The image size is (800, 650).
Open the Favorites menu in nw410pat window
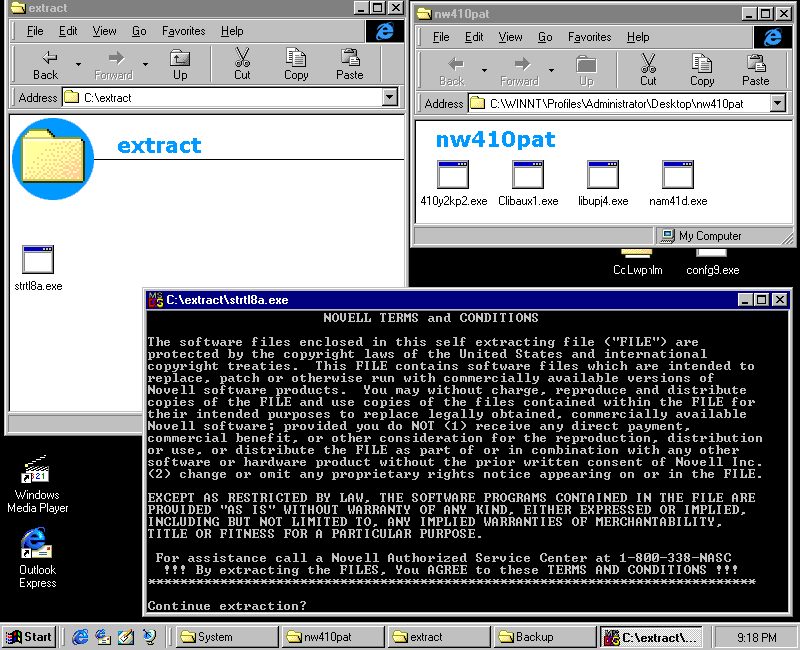point(590,37)
